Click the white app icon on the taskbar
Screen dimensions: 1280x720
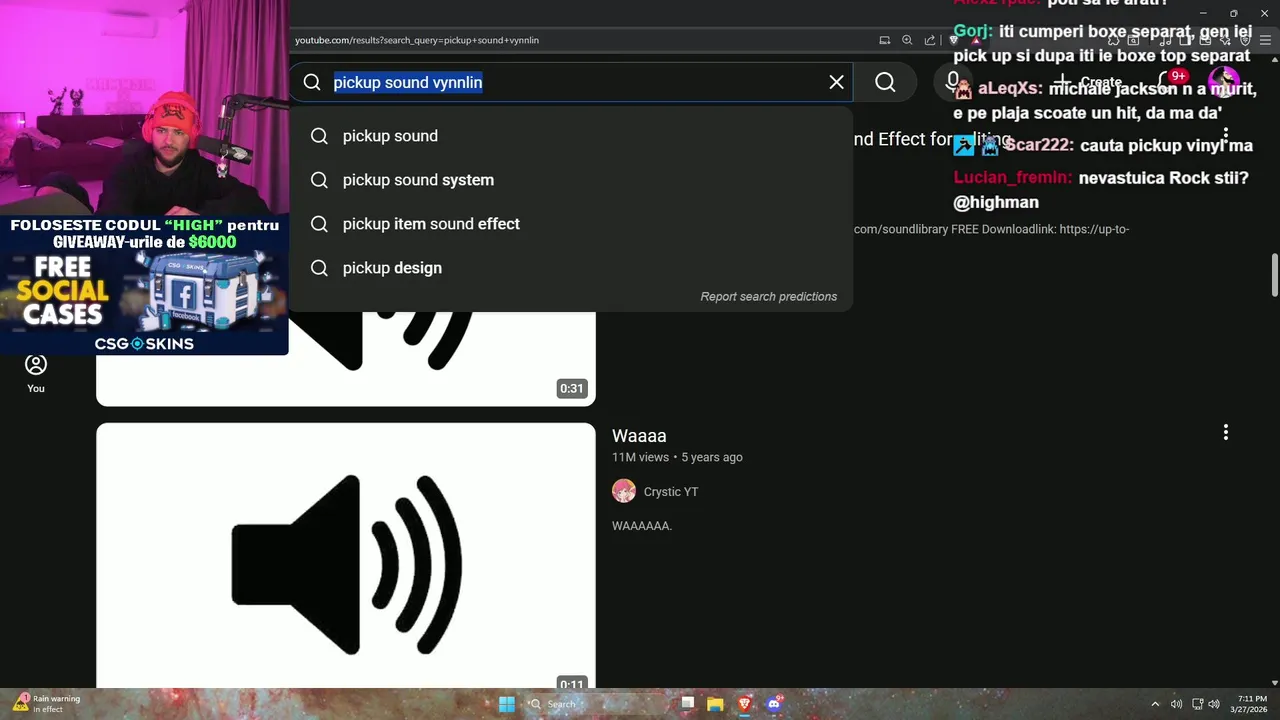687,704
